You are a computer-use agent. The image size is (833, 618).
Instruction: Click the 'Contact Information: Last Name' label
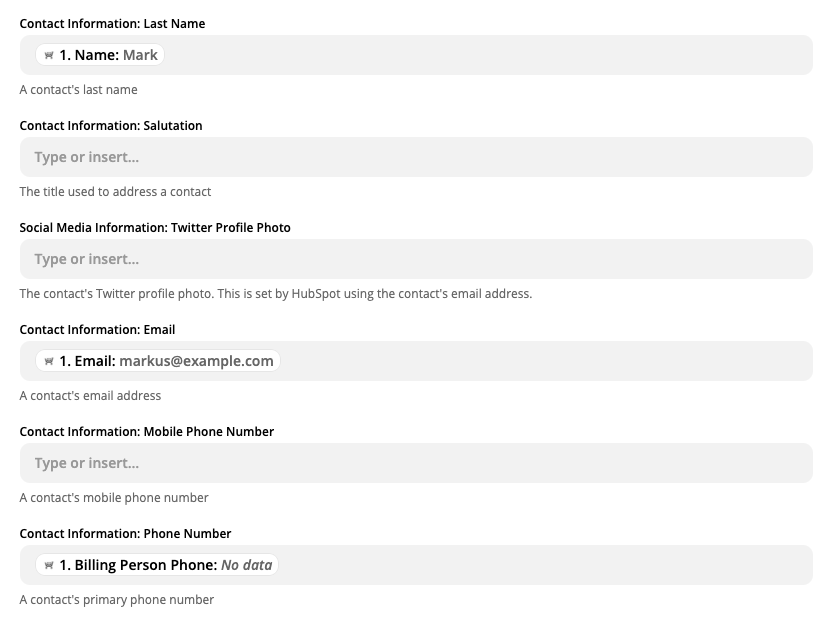(112, 24)
